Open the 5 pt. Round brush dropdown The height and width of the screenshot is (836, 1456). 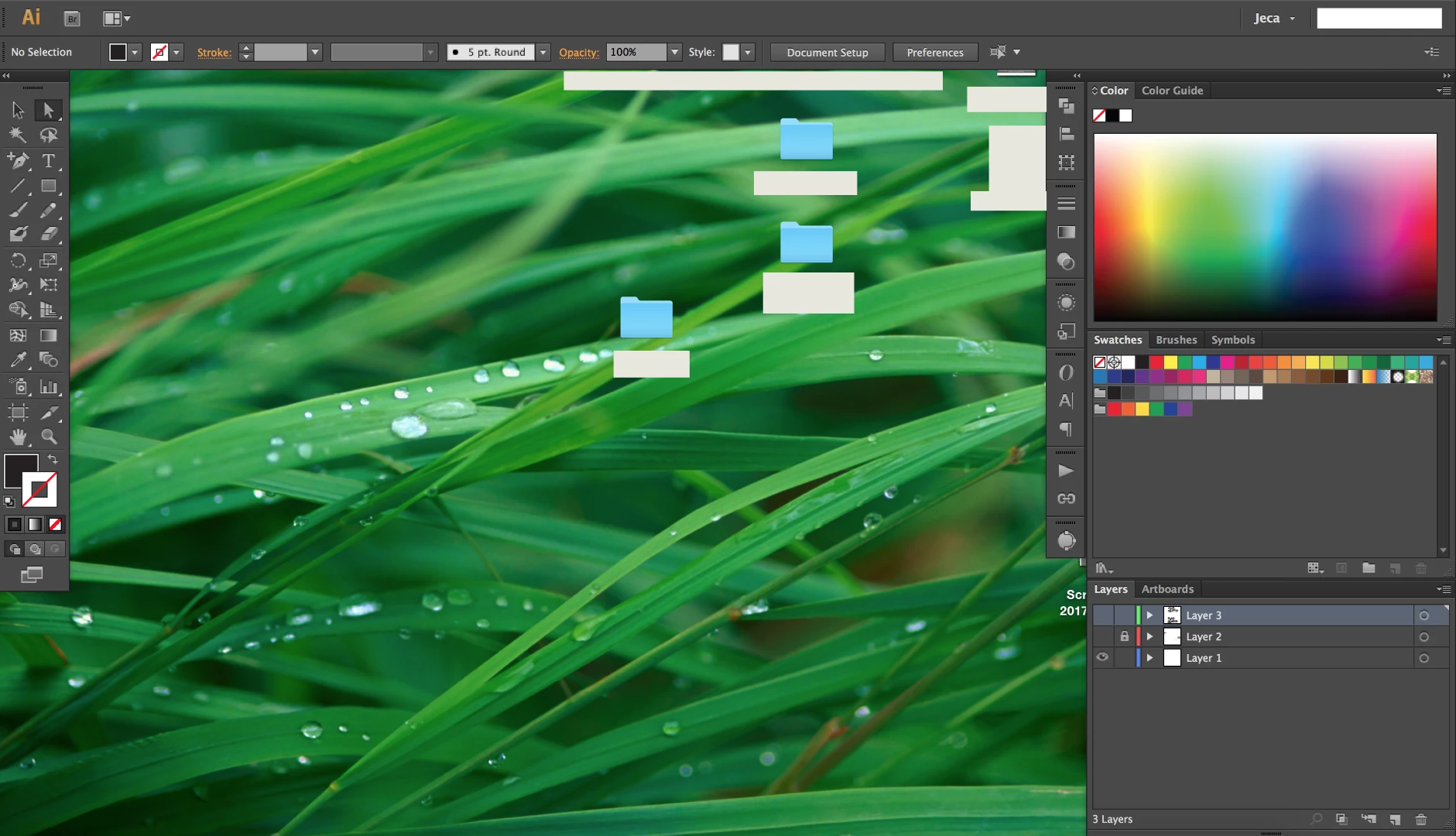coord(543,52)
